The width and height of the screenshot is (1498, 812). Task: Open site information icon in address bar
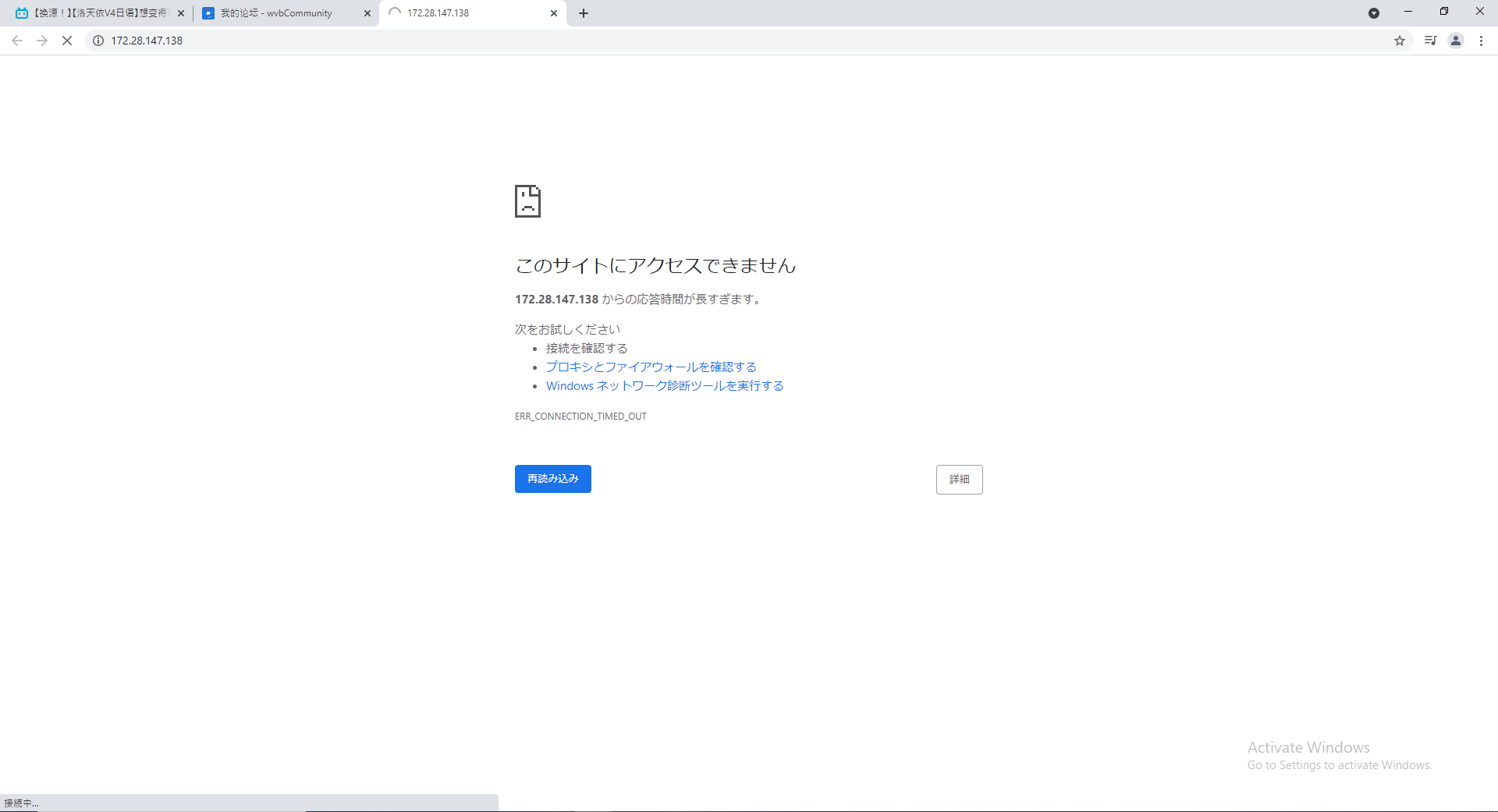[x=98, y=41]
